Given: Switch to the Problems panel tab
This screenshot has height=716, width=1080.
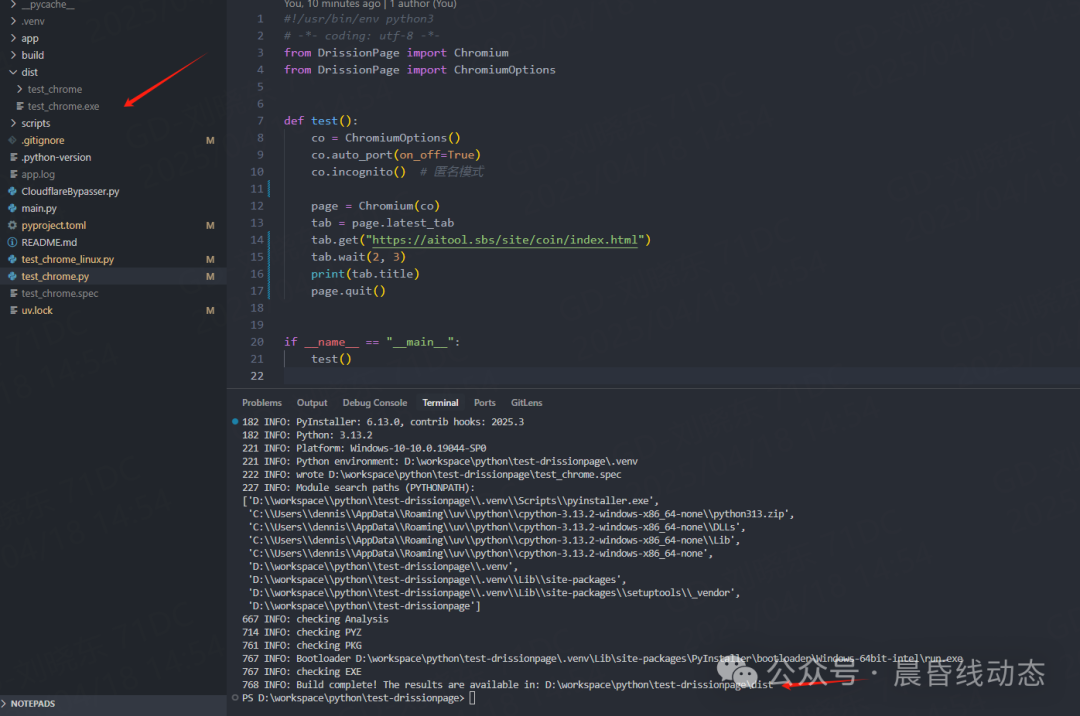Looking at the screenshot, I should [x=262, y=403].
